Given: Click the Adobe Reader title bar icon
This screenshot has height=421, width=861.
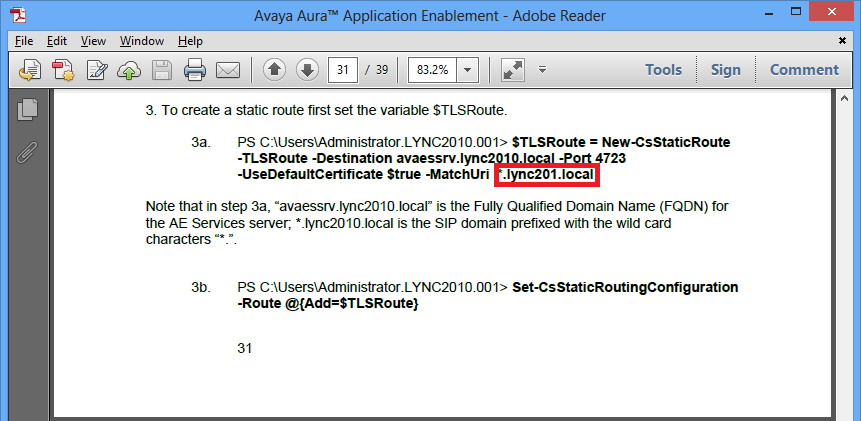Looking at the screenshot, I should [18, 15].
